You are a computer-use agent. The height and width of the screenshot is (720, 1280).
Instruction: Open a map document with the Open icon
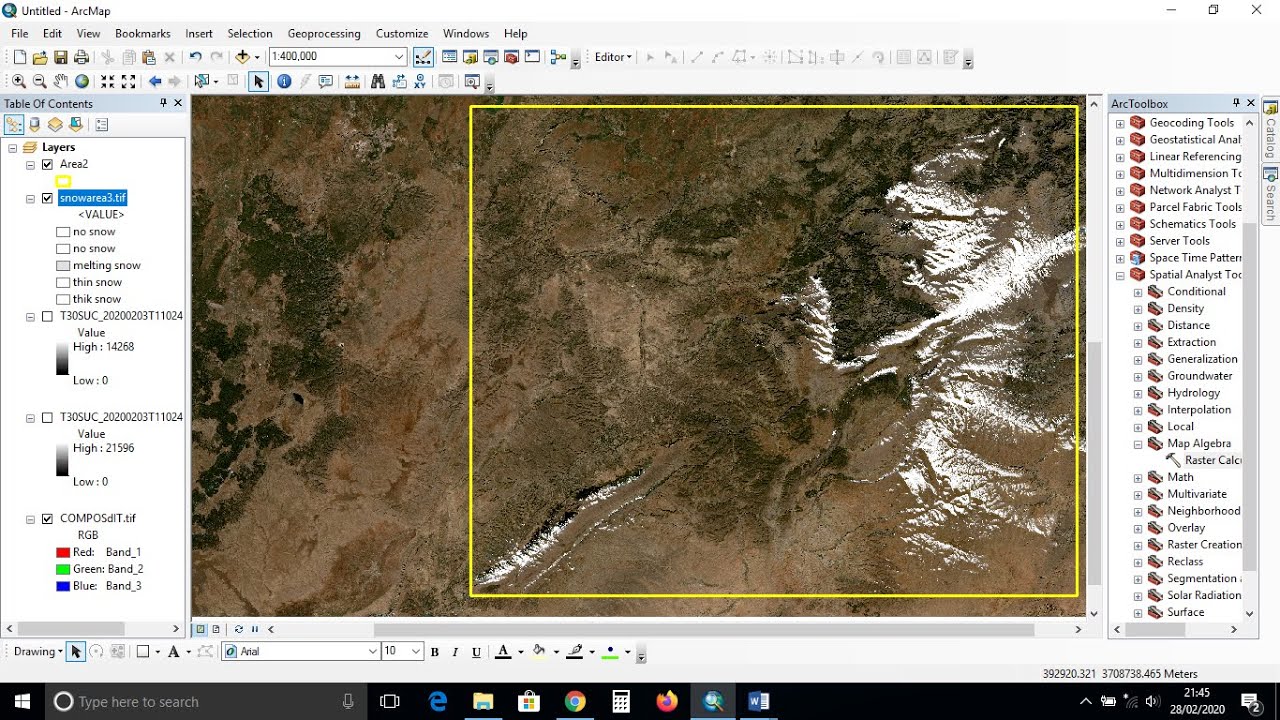(40, 58)
